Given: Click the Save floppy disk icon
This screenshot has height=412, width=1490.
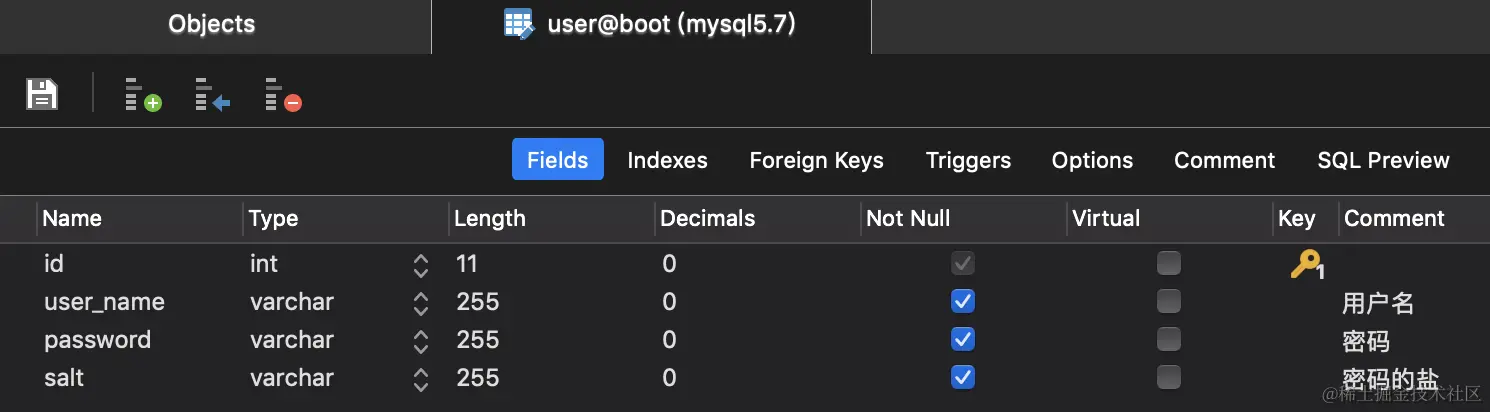Looking at the screenshot, I should click(x=42, y=94).
